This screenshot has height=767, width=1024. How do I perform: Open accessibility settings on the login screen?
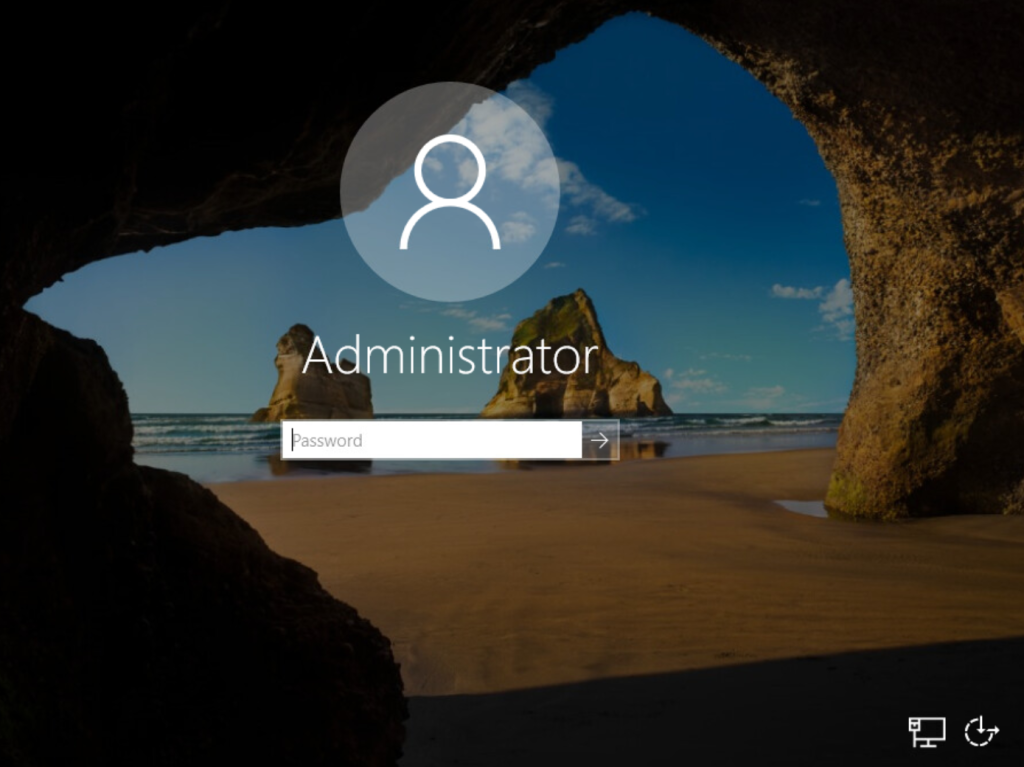click(981, 731)
